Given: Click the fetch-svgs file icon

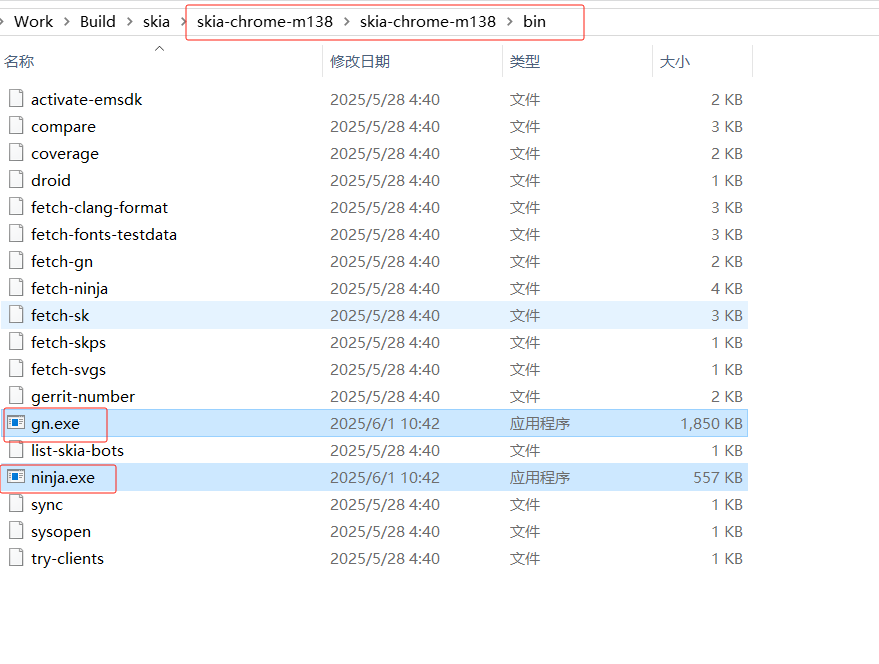Looking at the screenshot, I should click(x=16, y=368).
